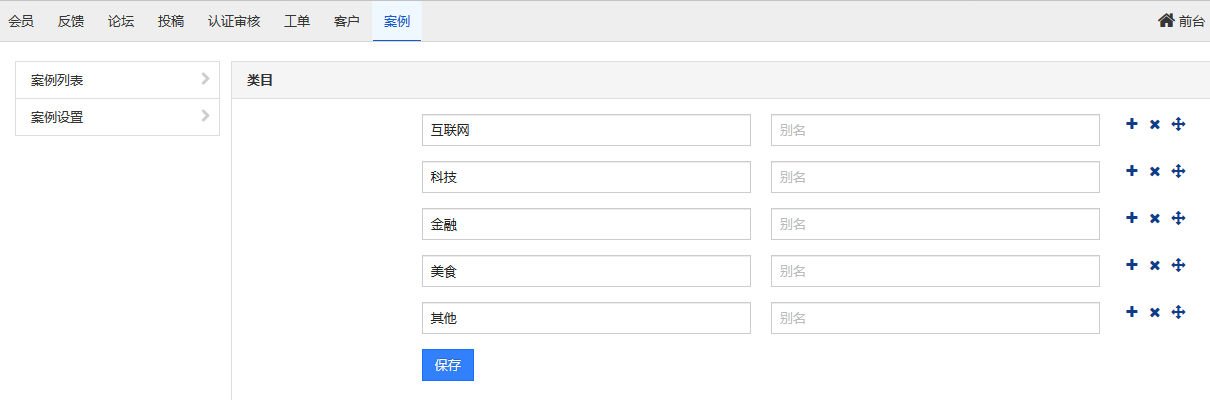Click the X icon next to 金融
Screen dimensions: 1210x400
click(1155, 218)
